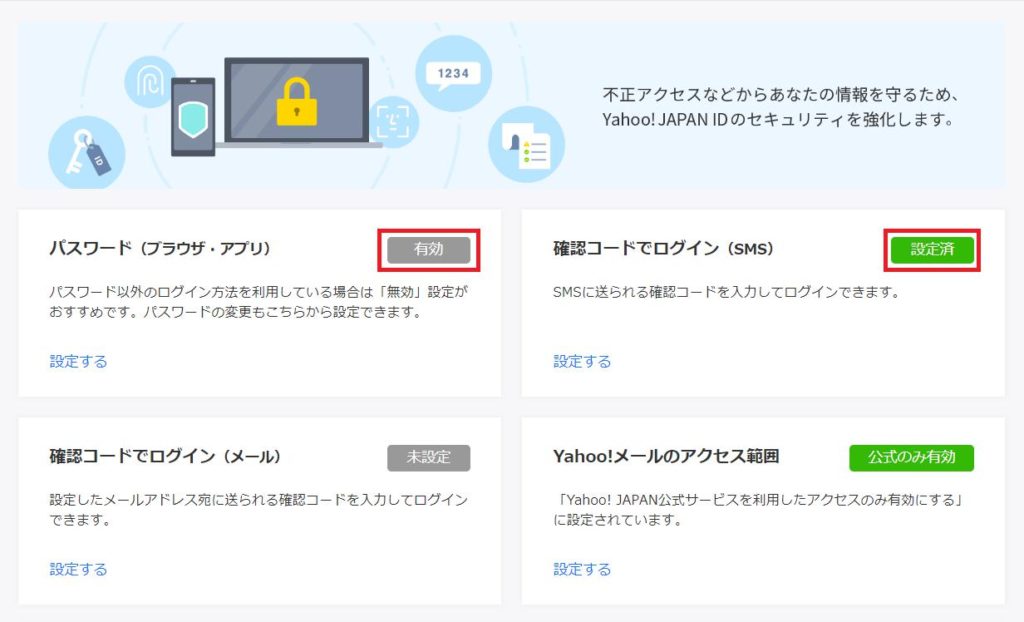Click the smartphone shield icon
This screenshot has width=1024, height=622.
193,117
